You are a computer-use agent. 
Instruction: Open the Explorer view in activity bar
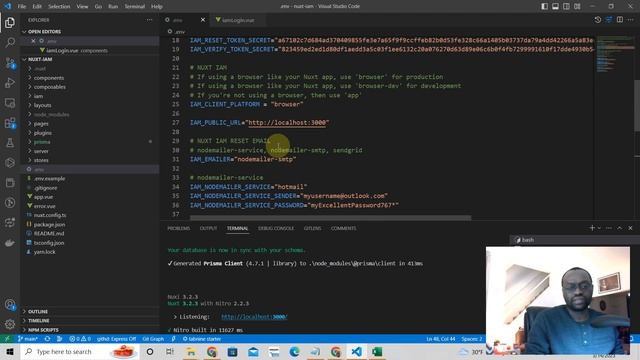(10, 22)
